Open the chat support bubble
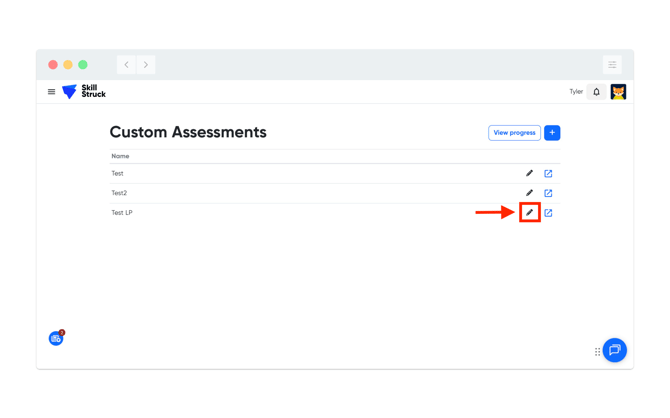Screen dimensions: 670x418 614,350
